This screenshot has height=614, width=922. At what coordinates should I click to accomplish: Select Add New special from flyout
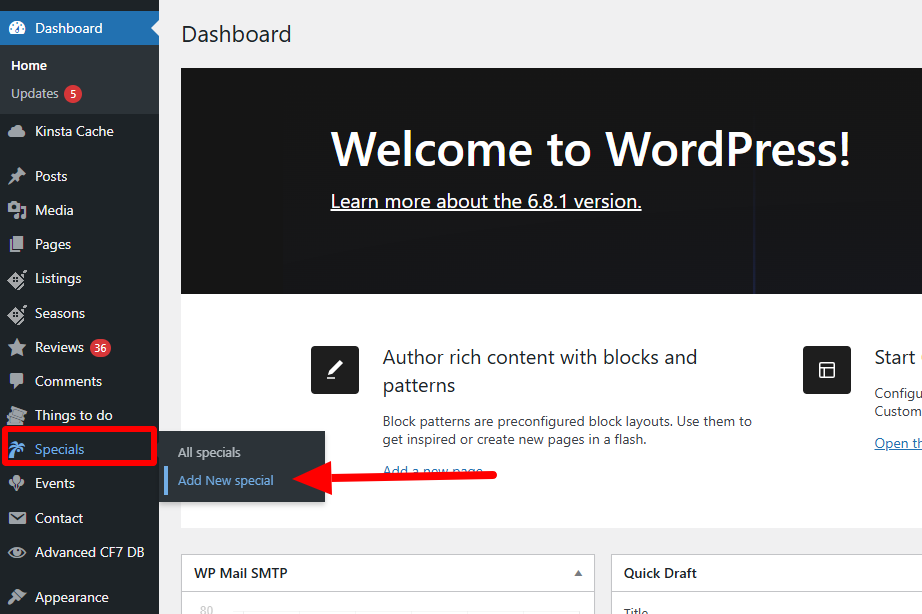pyautogui.click(x=226, y=480)
